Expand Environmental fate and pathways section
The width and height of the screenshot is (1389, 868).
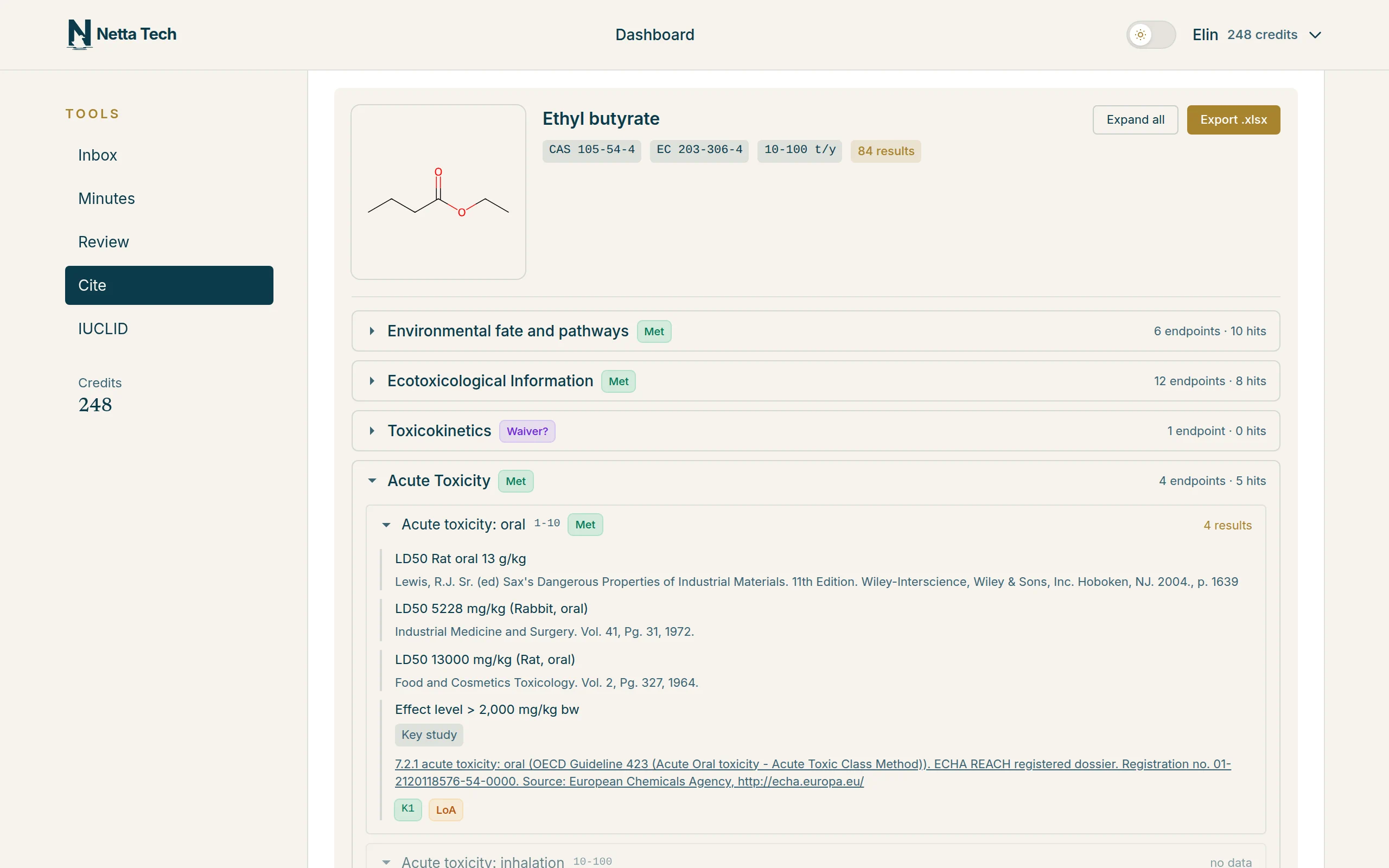click(x=815, y=331)
